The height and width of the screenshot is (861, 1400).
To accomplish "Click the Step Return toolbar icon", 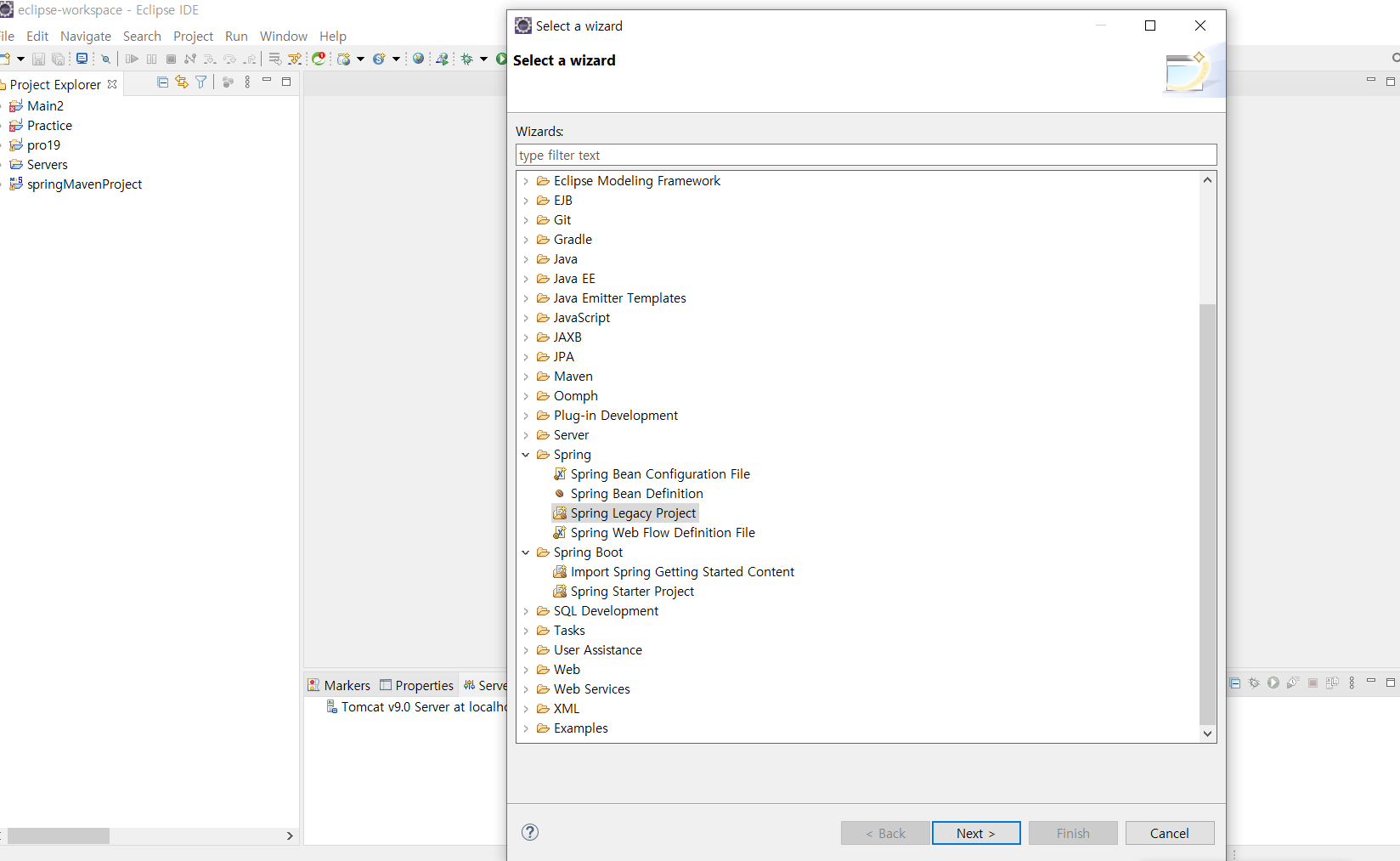I will 249,59.
